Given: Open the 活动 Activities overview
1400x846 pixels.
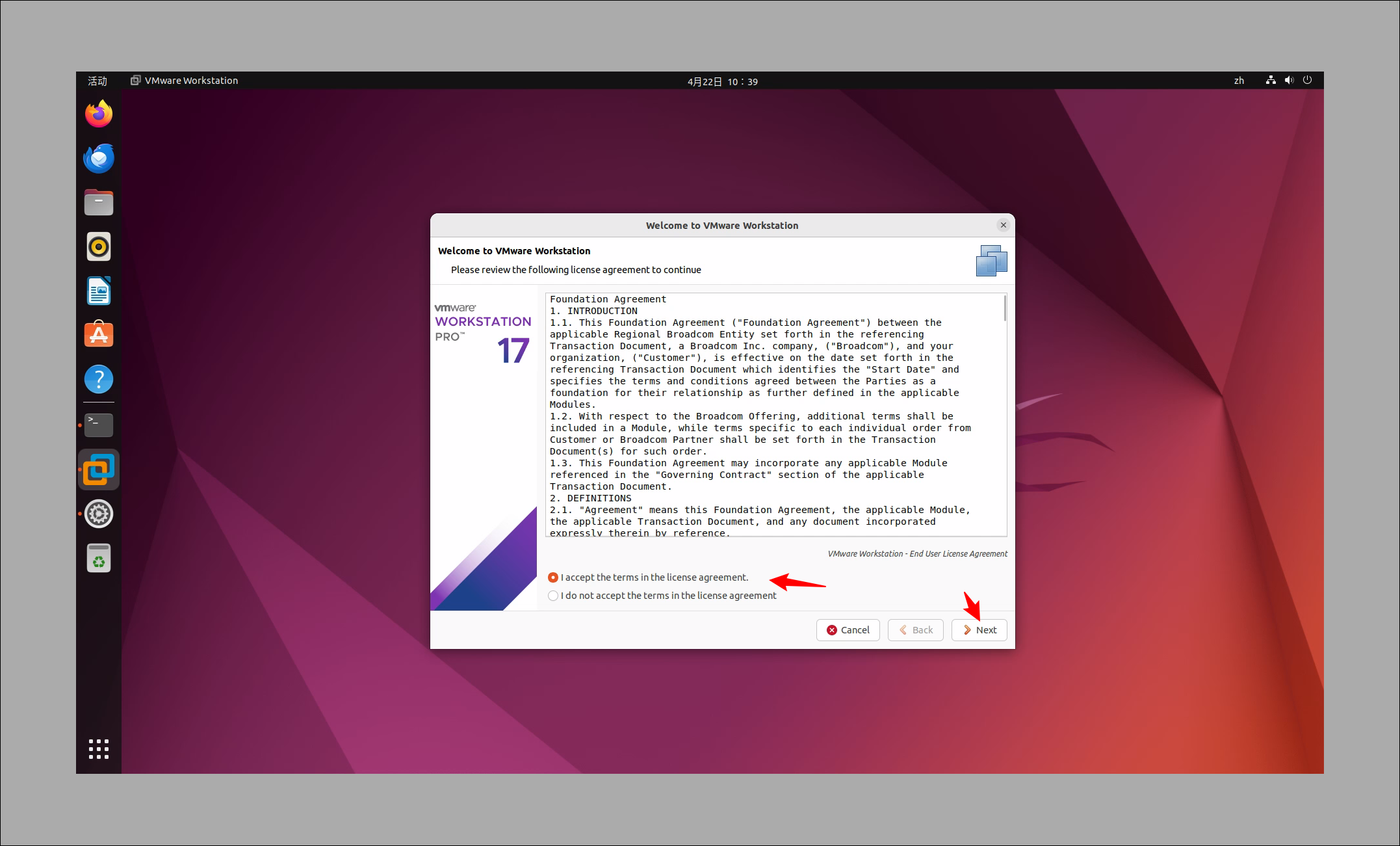Looking at the screenshot, I should coord(97,81).
